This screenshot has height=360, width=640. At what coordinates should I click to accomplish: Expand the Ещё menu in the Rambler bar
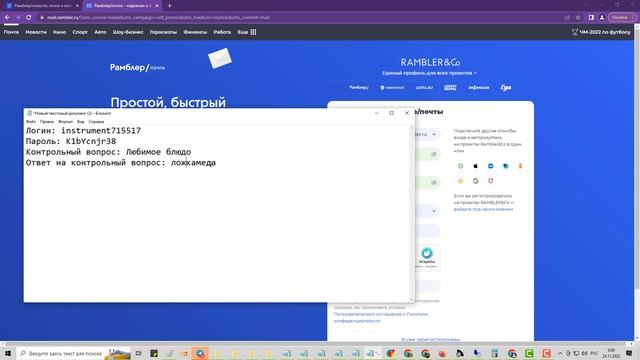pyautogui.click(x=247, y=32)
